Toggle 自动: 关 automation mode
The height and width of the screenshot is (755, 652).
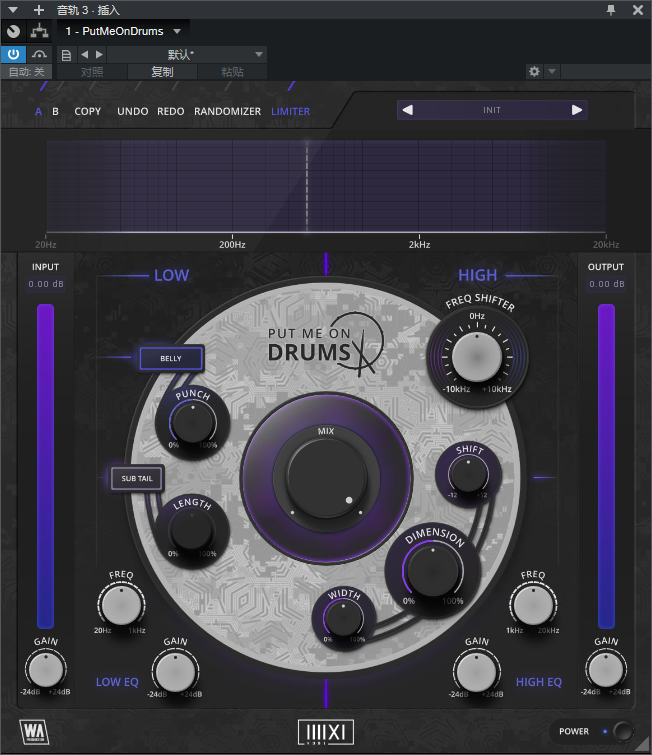tap(26, 72)
